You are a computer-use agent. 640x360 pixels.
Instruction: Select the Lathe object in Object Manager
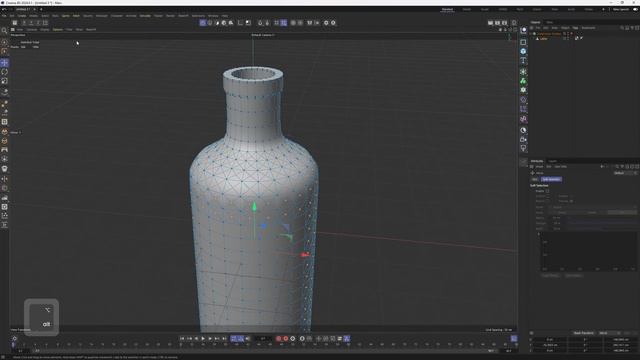544,38
